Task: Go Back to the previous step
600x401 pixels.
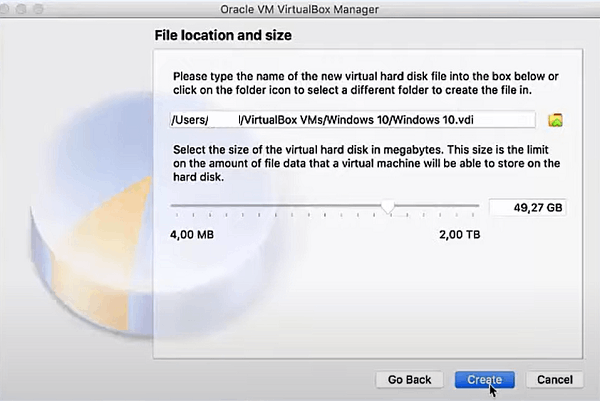Action: click(x=409, y=380)
